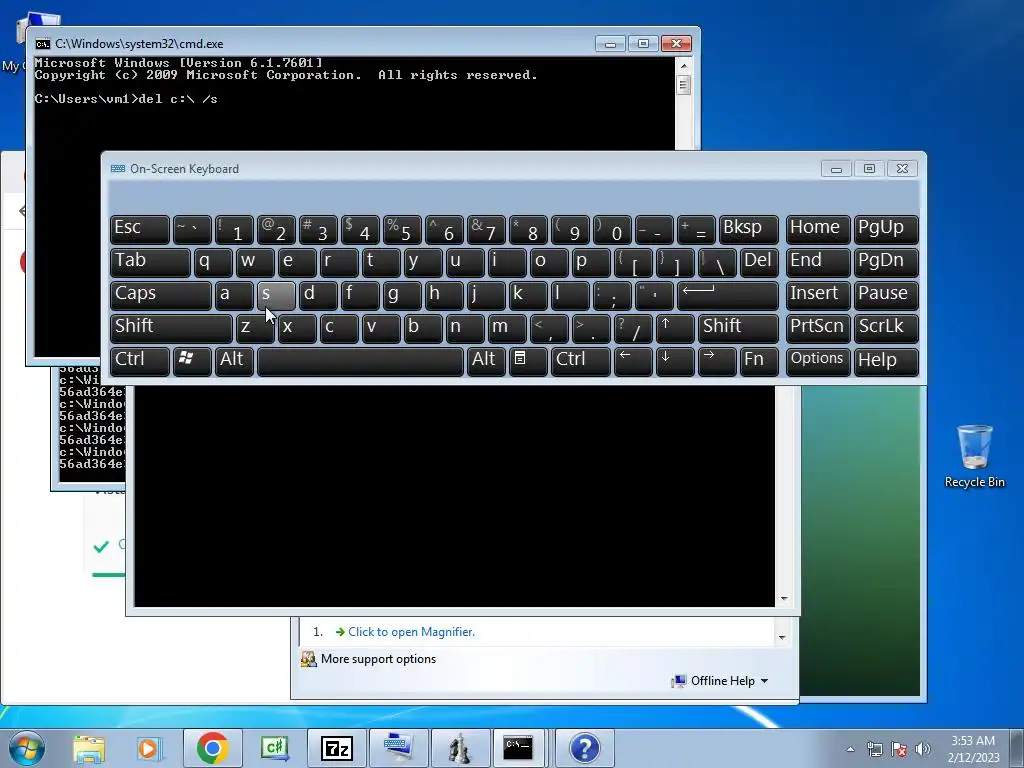Click the context menu key on keyboard

(x=528, y=361)
